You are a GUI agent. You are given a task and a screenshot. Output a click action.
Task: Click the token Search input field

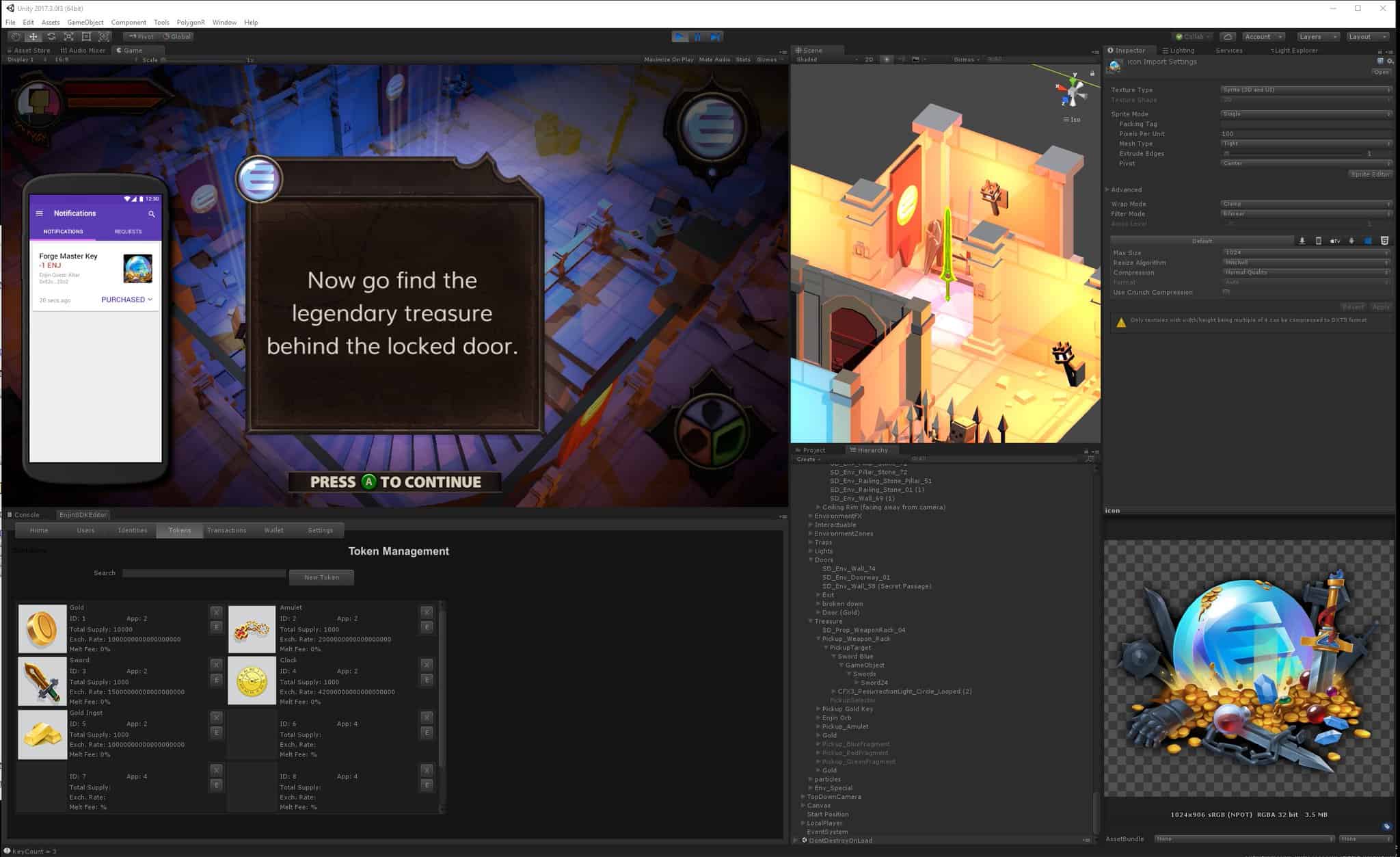204,573
